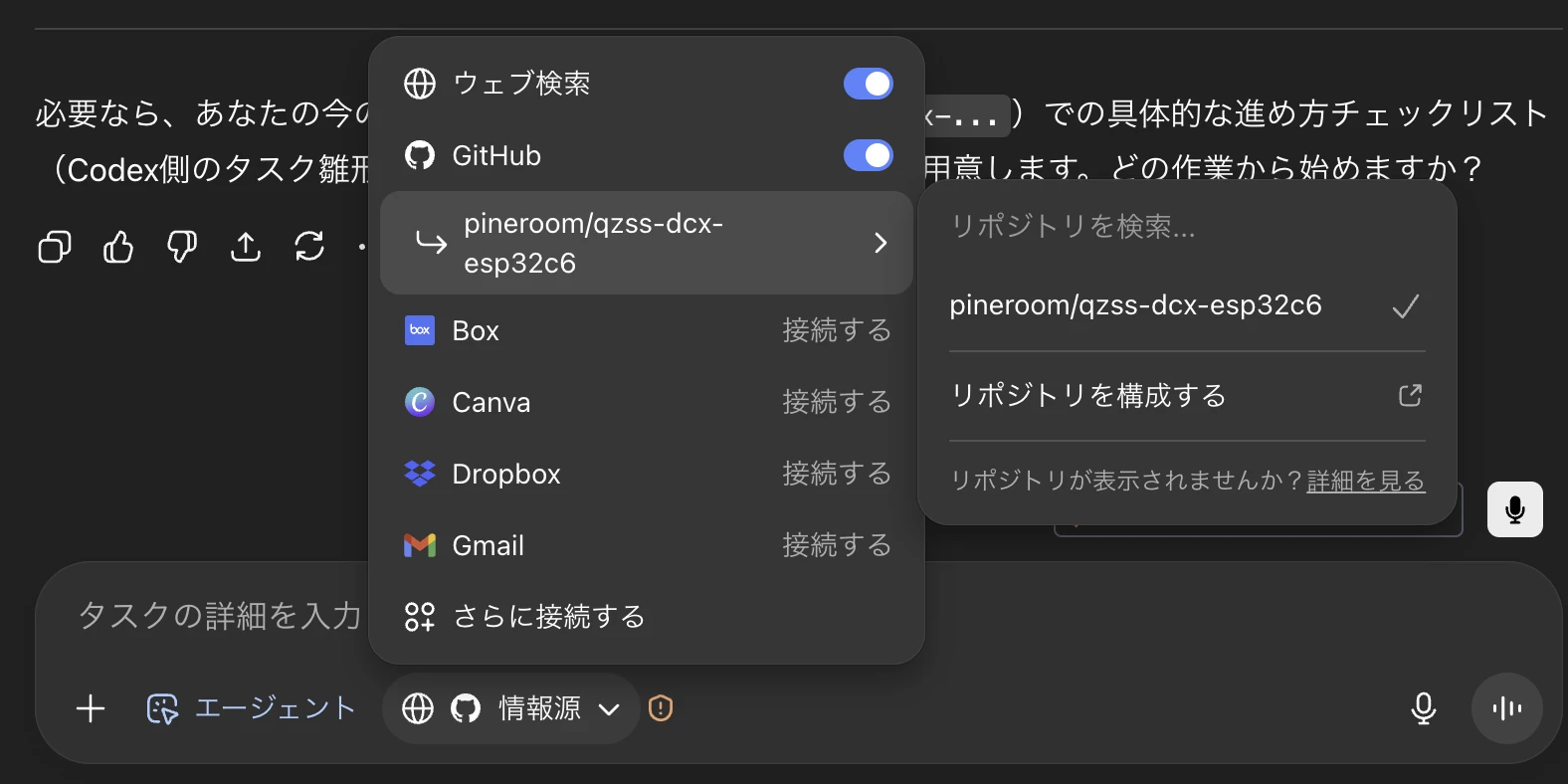Click the copy response icon
This screenshot has width=1568, height=784.
pos(55,247)
